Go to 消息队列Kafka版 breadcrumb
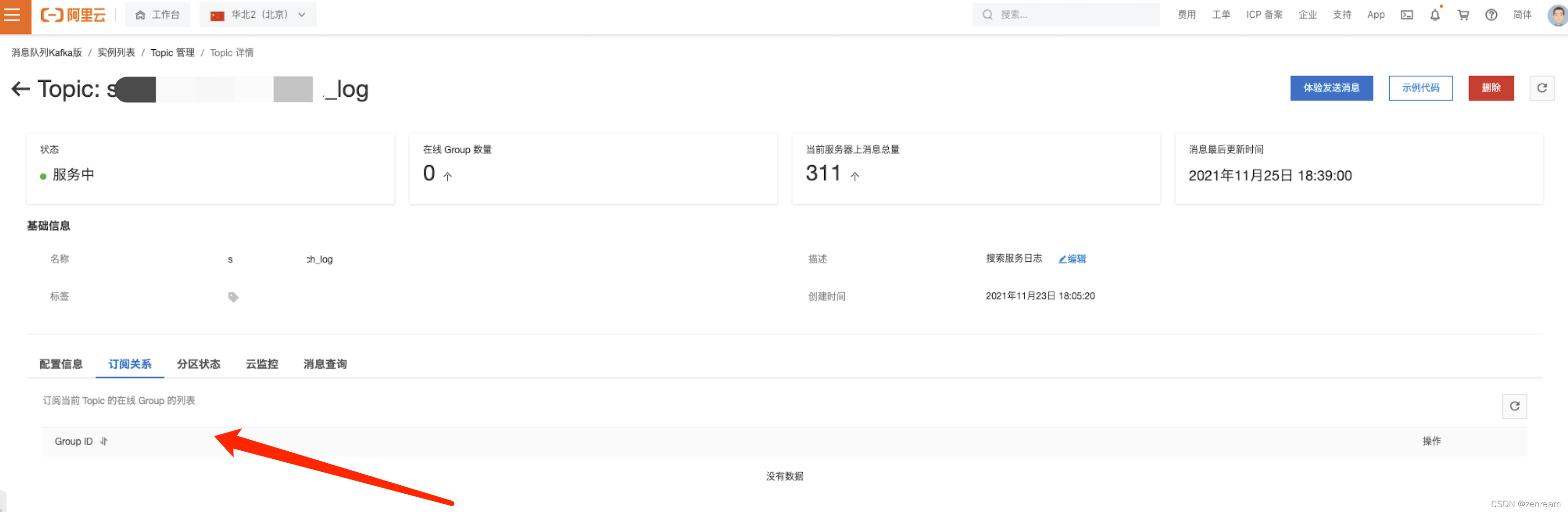 pos(47,53)
